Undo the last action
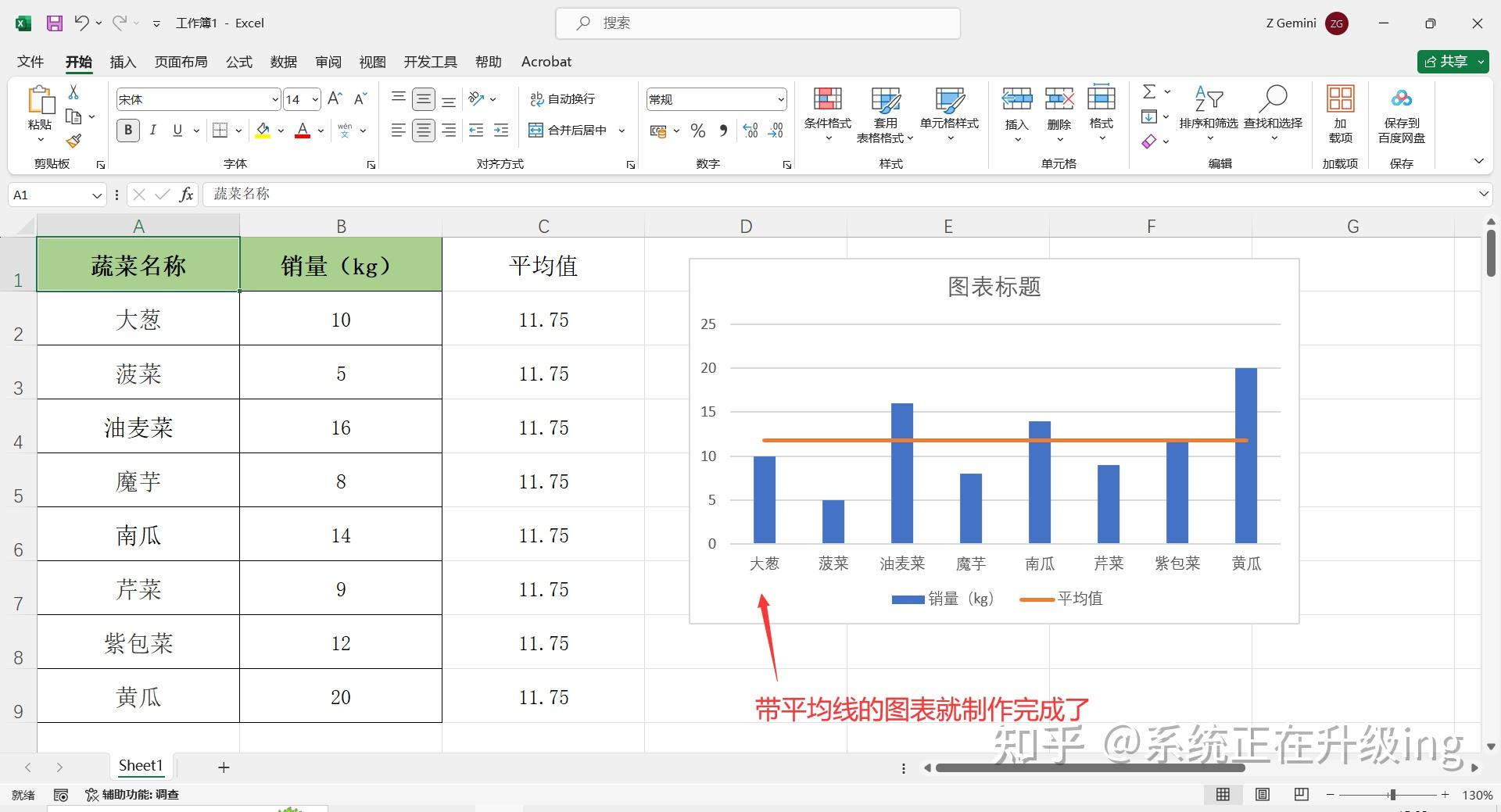The height and width of the screenshot is (812, 1501). pos(81,23)
